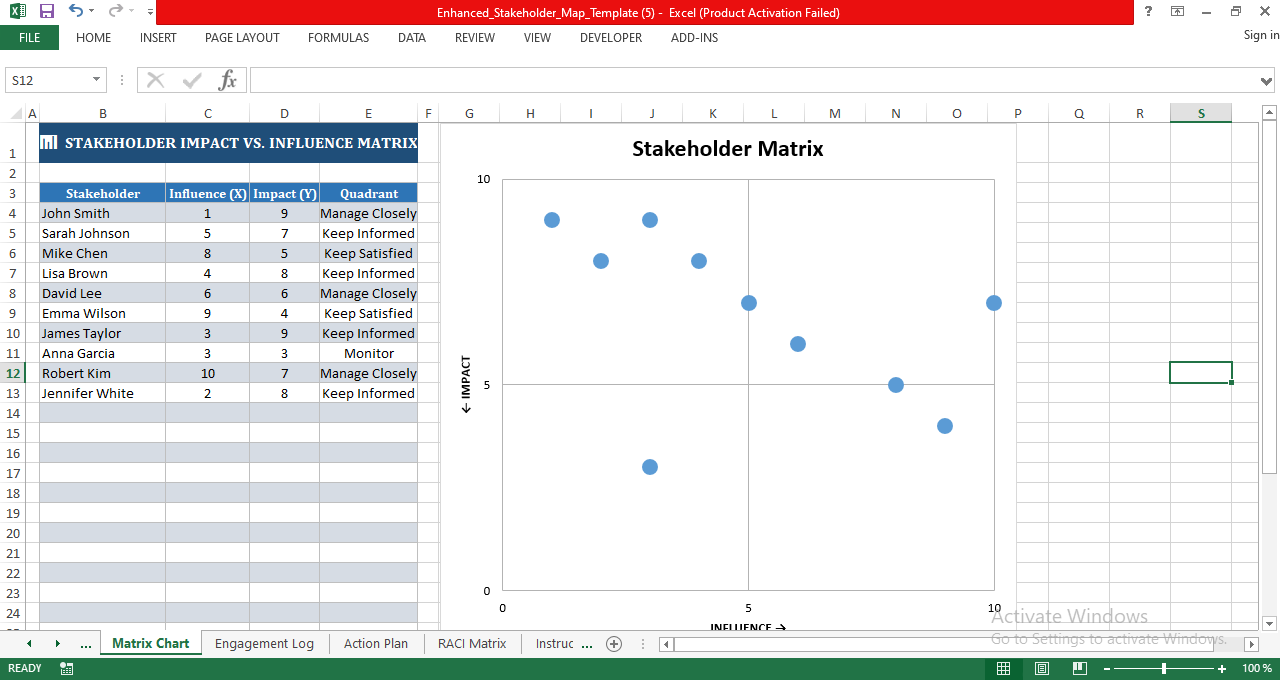Expand the Name Box dropdown arrow
The height and width of the screenshot is (680, 1280).
coord(97,80)
